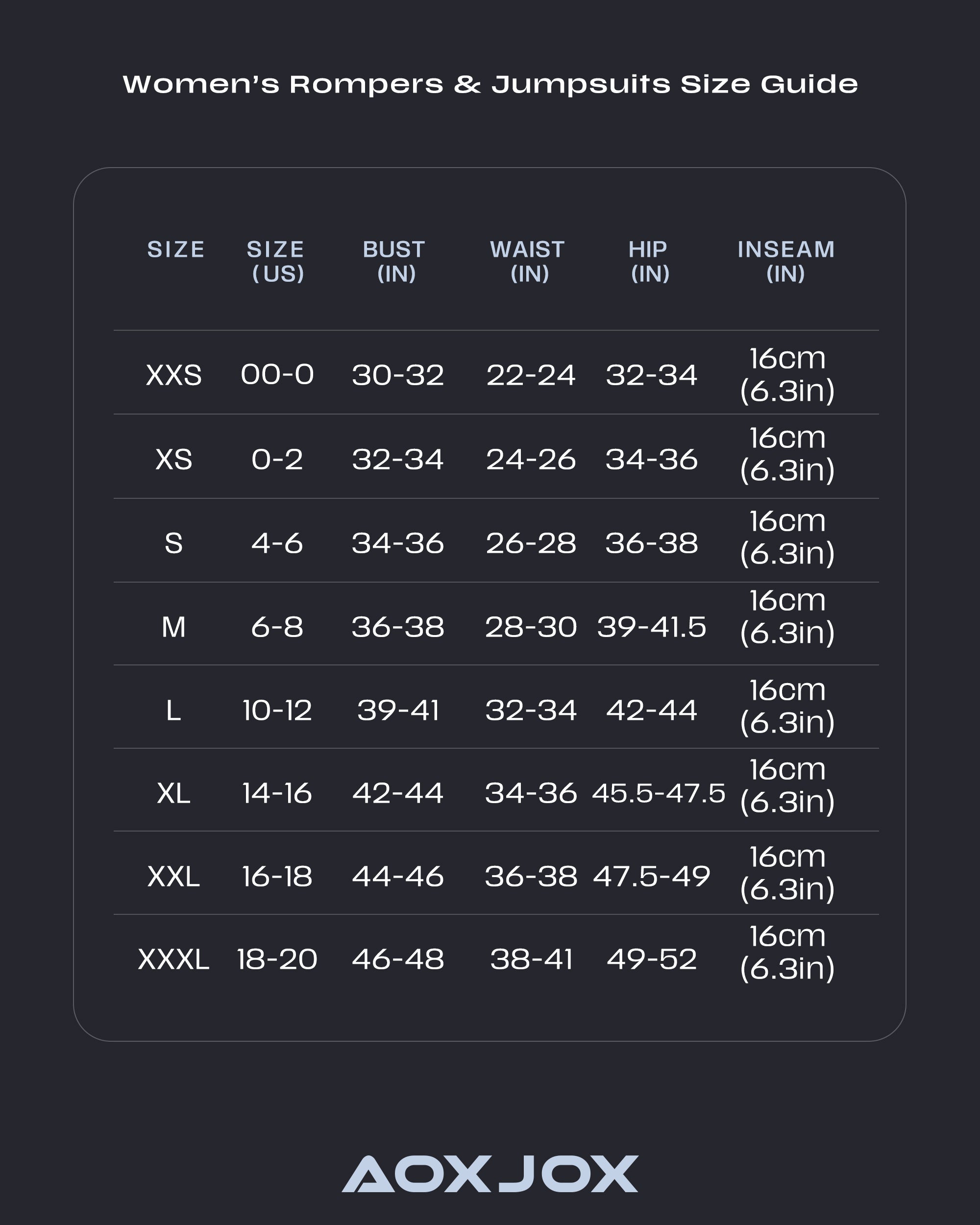Viewport: 980px width, 1225px height.
Task: Click hip value 47.5-49 in XXL row
Action: click(651, 877)
